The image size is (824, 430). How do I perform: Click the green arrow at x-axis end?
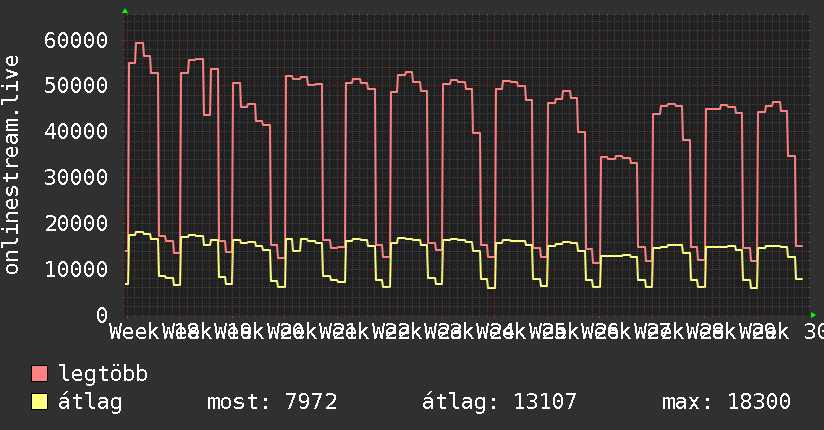point(813,315)
